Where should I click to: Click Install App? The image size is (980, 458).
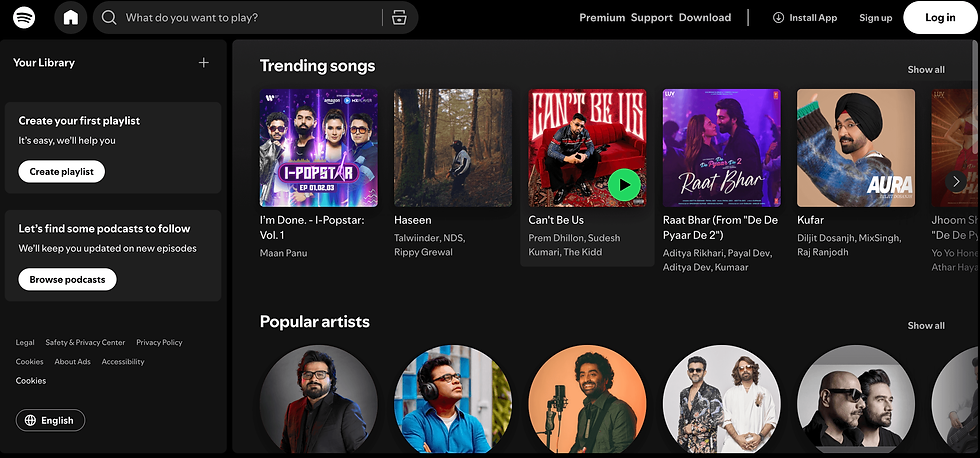click(x=805, y=17)
